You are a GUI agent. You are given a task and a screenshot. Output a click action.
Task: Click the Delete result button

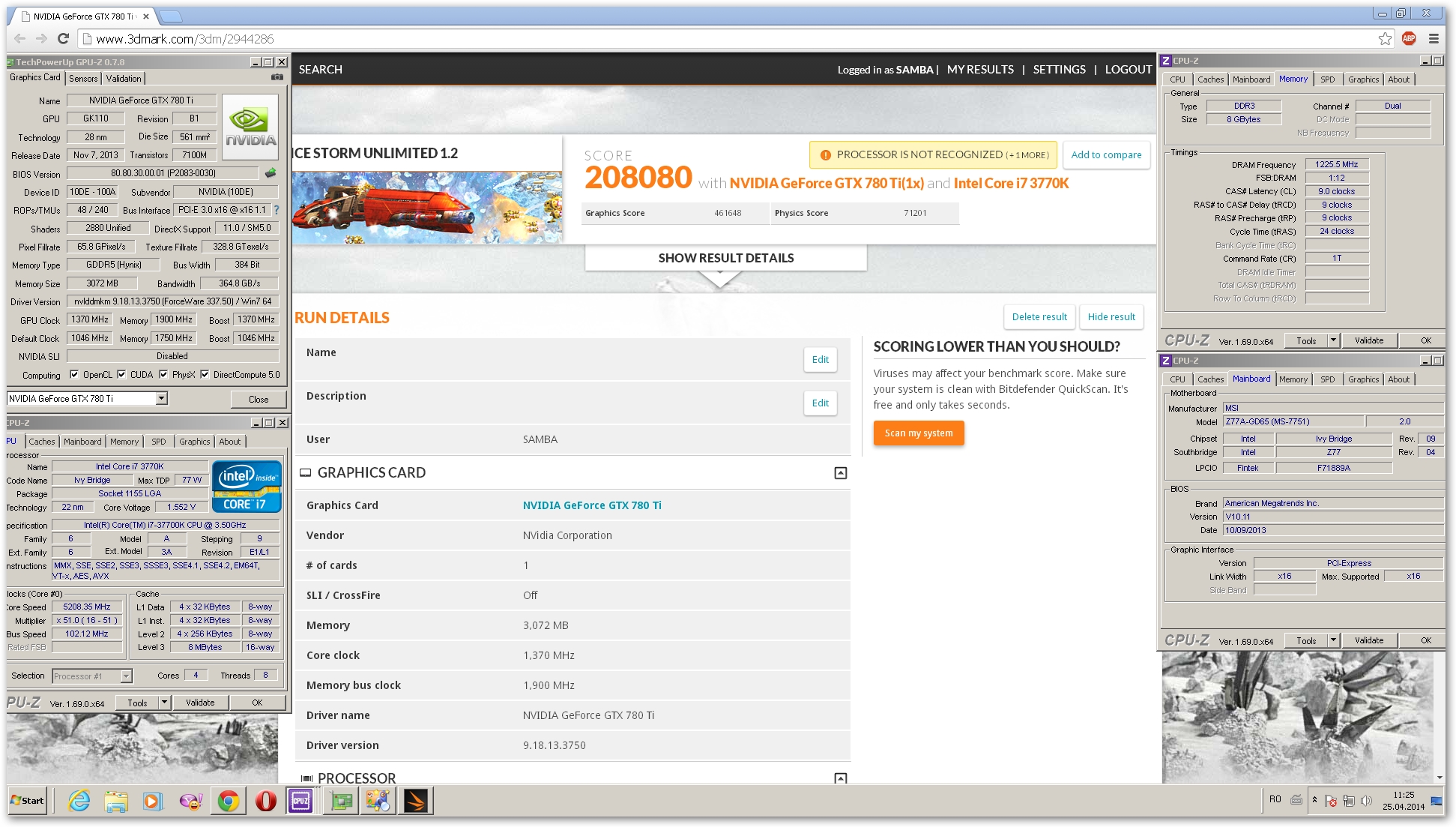(1039, 317)
